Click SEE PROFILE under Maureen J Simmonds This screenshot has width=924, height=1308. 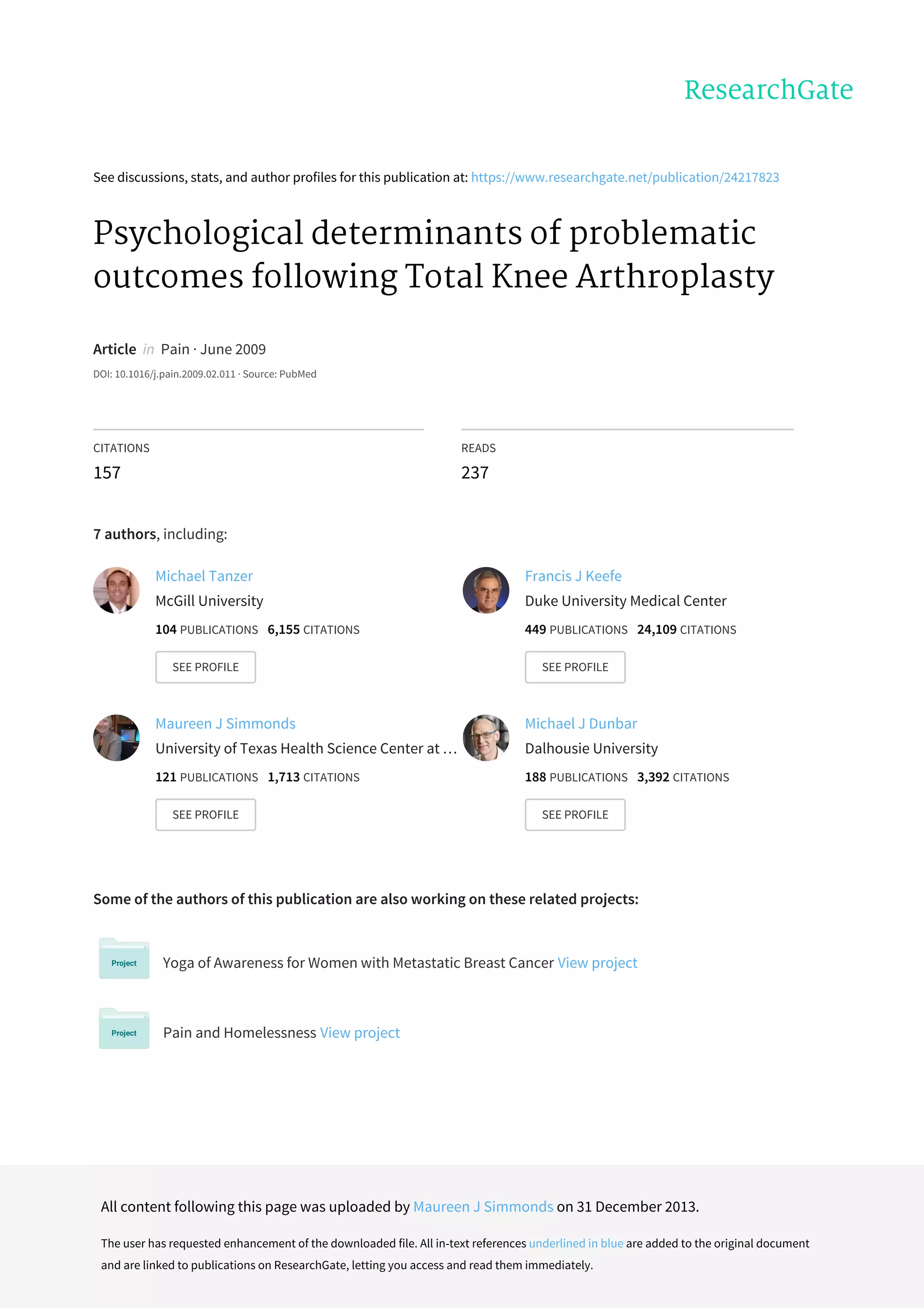click(206, 815)
